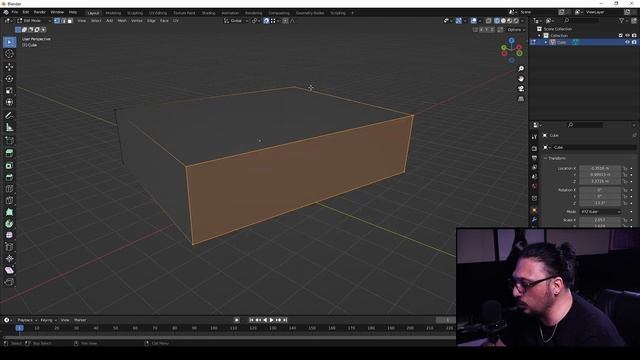
Task: Select the Rotate tool
Action: click(9, 78)
